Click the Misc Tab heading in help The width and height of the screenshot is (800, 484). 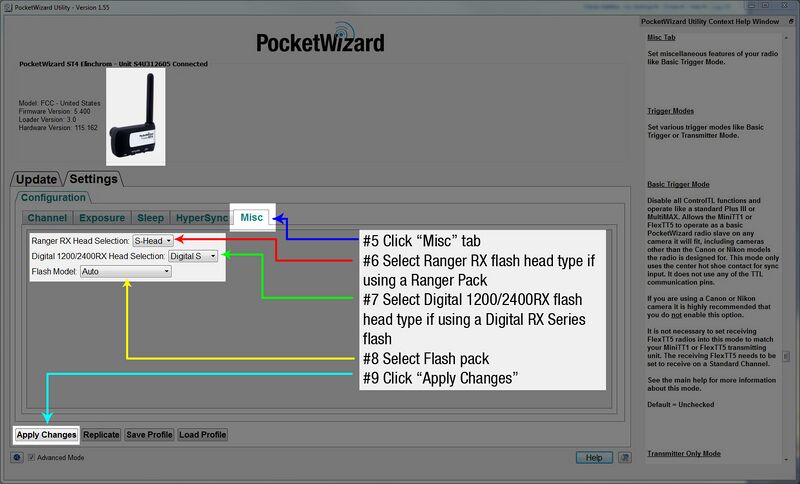pos(661,37)
